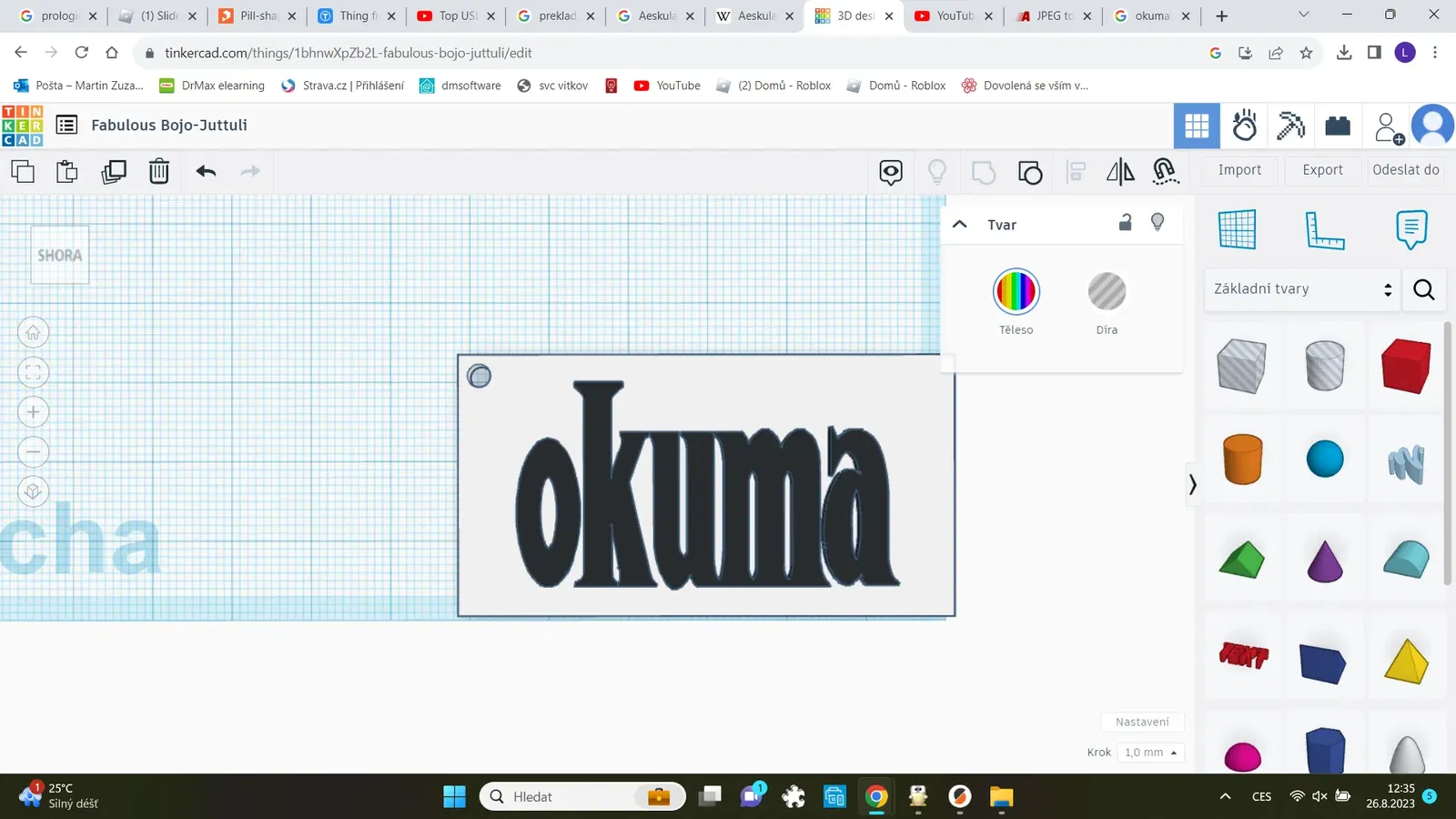
Task: Reset to home view
Action: click(x=34, y=333)
